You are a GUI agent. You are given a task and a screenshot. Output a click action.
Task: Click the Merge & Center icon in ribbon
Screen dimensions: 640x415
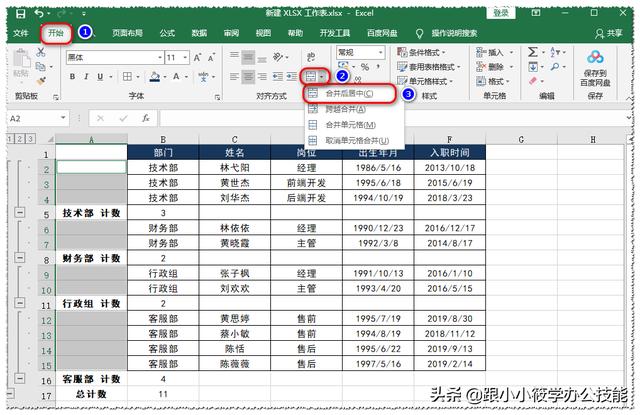click(311, 76)
